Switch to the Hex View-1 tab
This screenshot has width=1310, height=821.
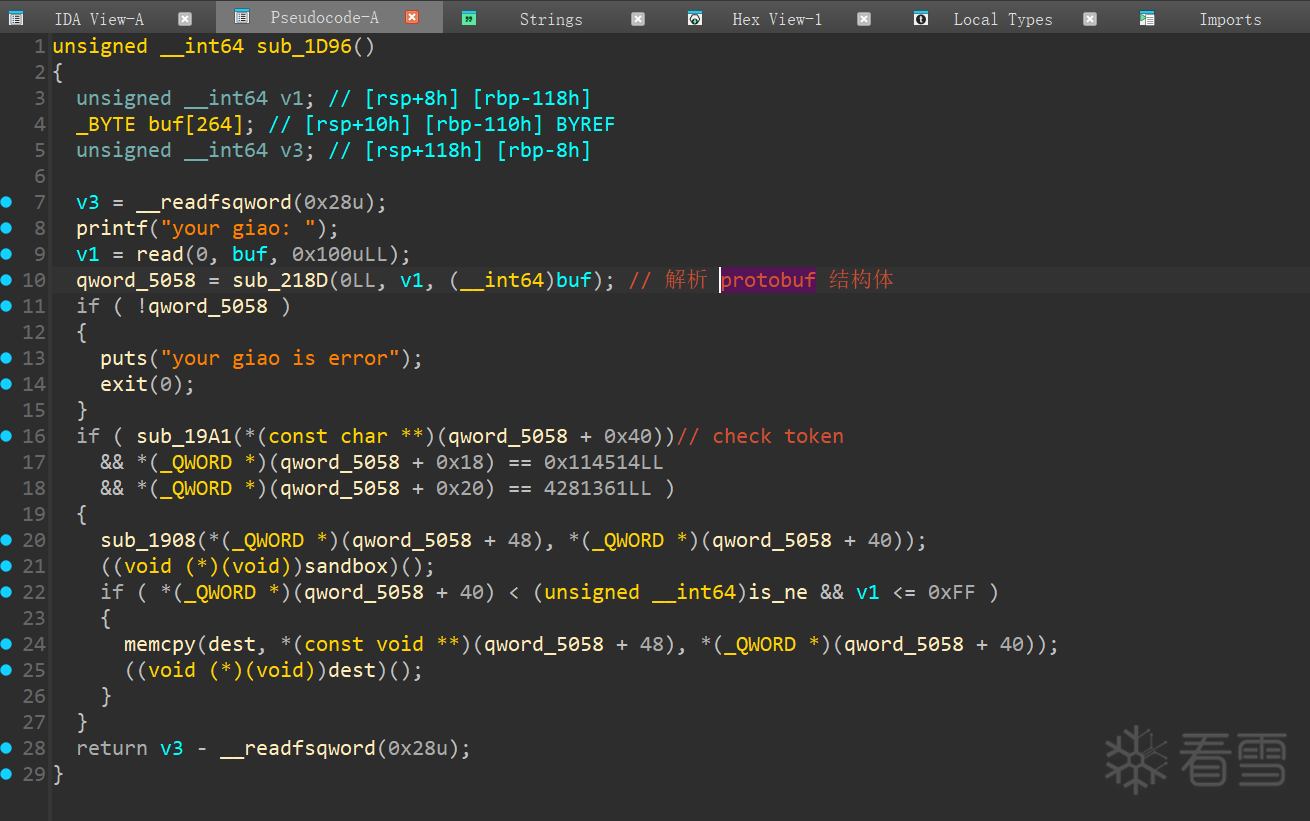(777, 18)
